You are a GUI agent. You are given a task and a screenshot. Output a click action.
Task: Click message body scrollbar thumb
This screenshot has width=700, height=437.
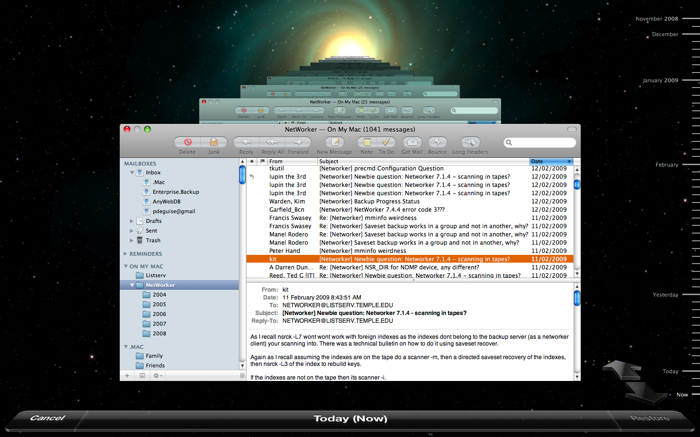[577, 298]
